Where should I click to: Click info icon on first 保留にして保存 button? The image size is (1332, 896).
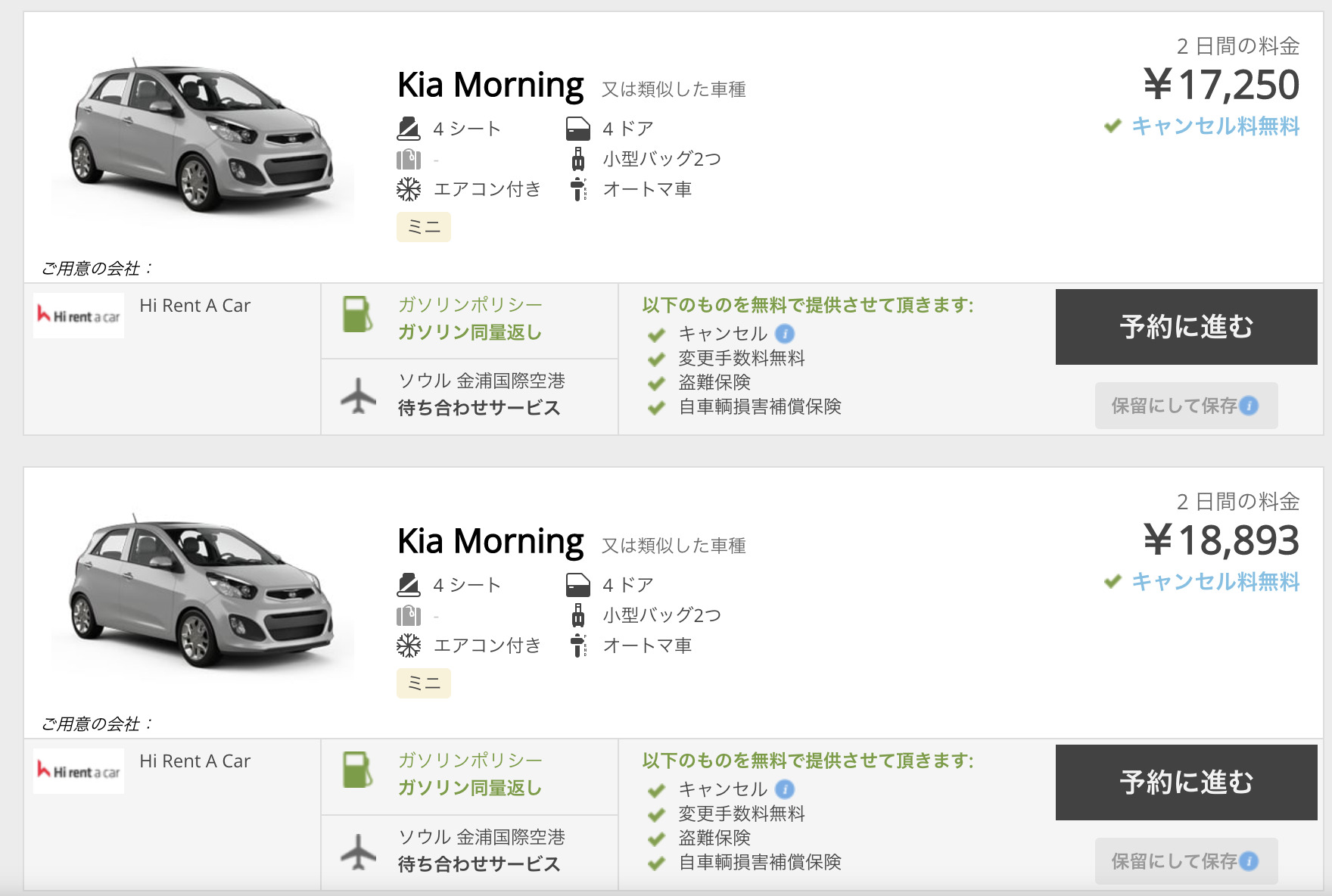[x=1249, y=406]
